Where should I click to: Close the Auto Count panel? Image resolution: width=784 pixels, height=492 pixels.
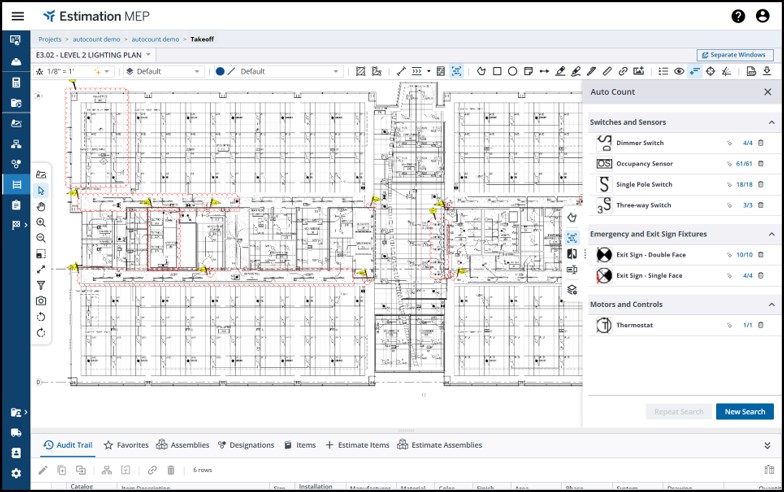(x=768, y=92)
